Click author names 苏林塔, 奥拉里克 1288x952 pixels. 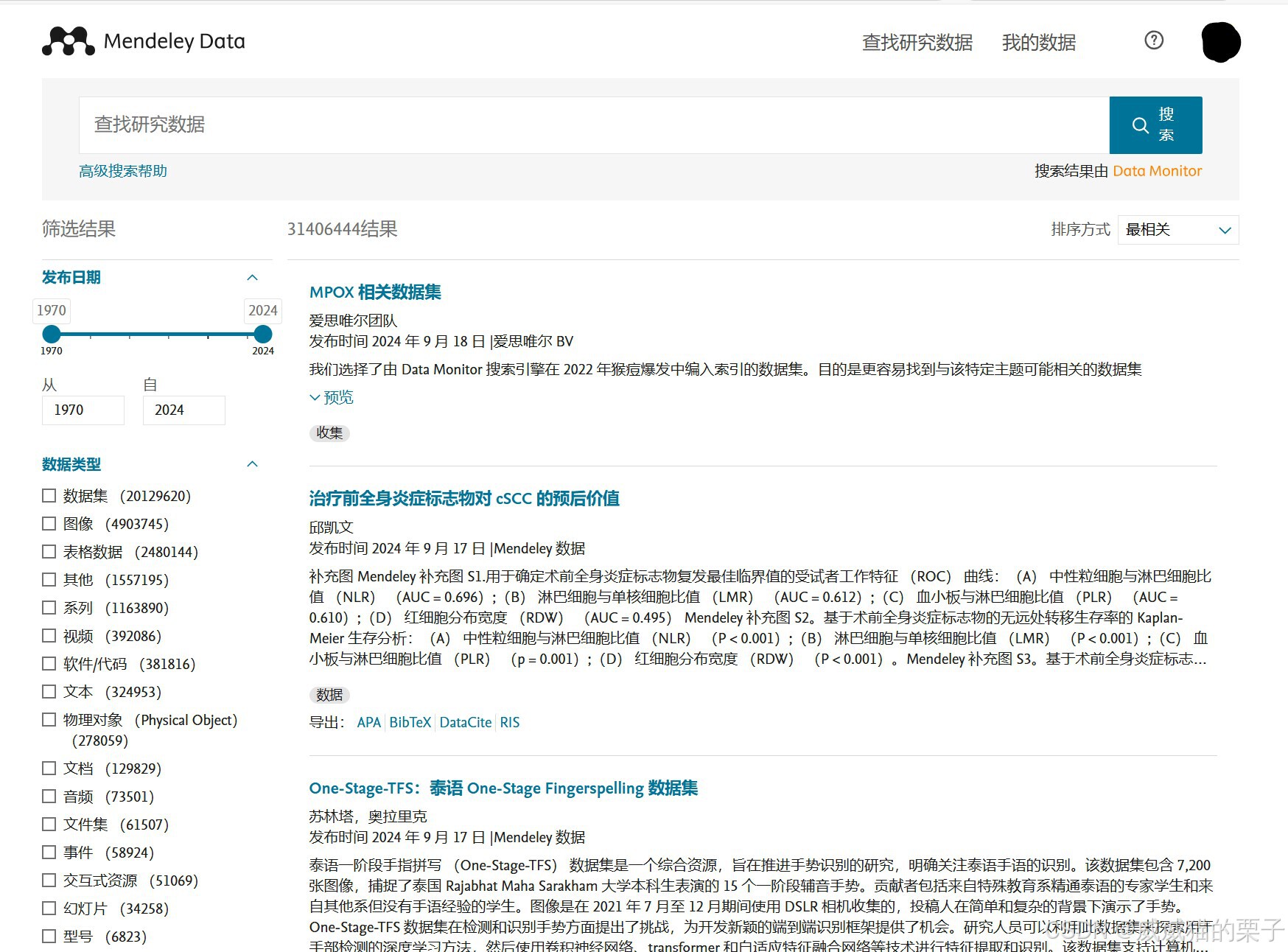[x=368, y=816]
